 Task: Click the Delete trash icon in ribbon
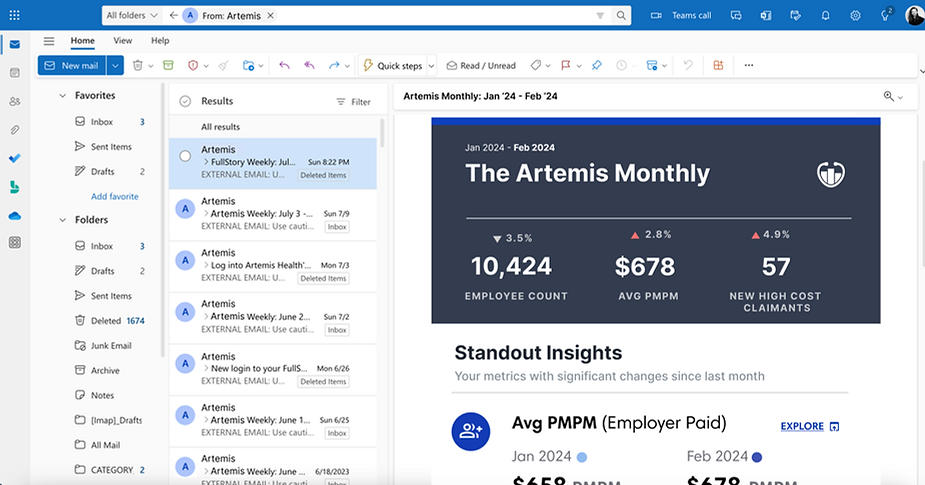pos(137,65)
